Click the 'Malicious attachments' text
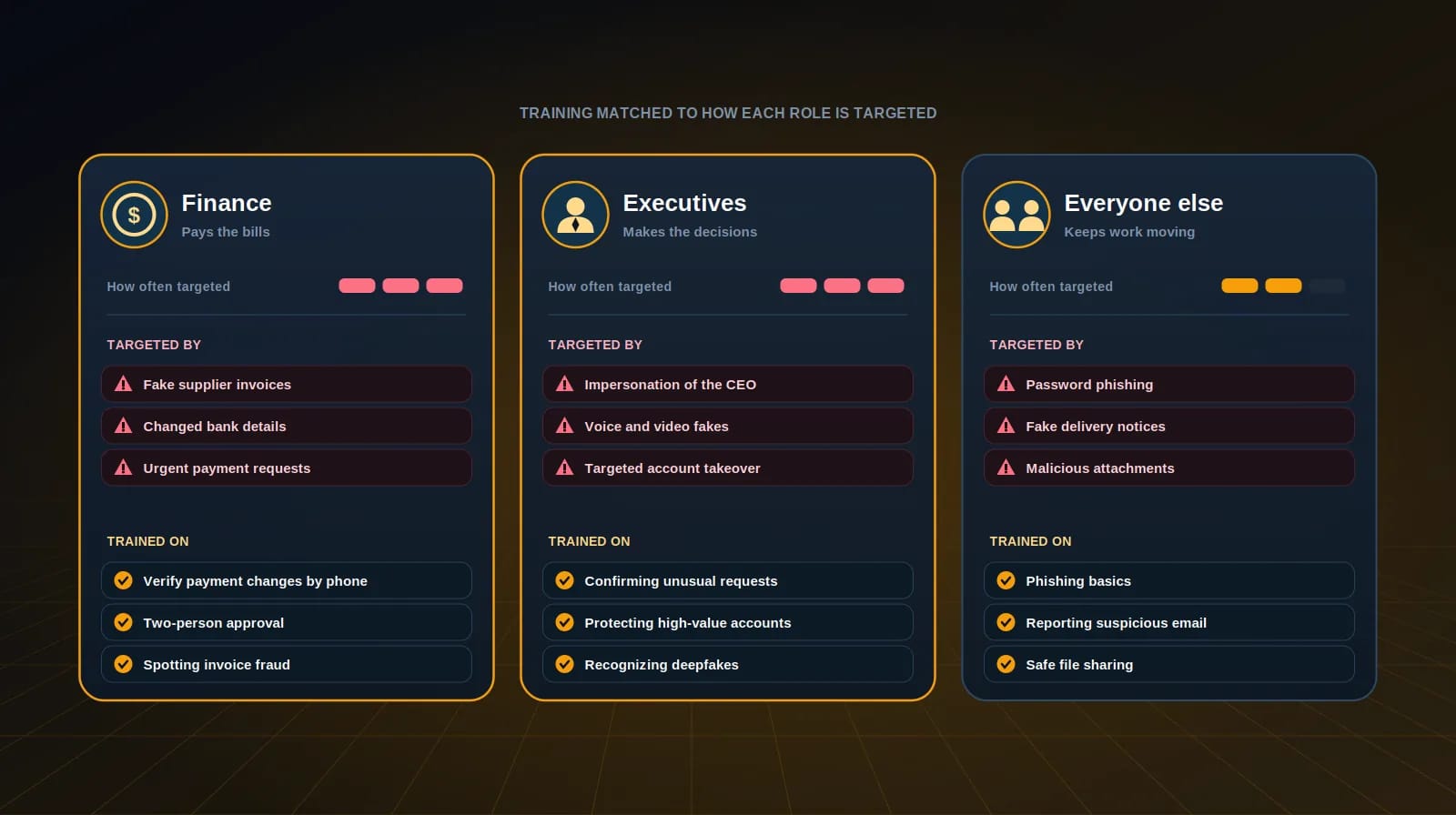Viewport: 1456px width, 815px height. [1100, 468]
